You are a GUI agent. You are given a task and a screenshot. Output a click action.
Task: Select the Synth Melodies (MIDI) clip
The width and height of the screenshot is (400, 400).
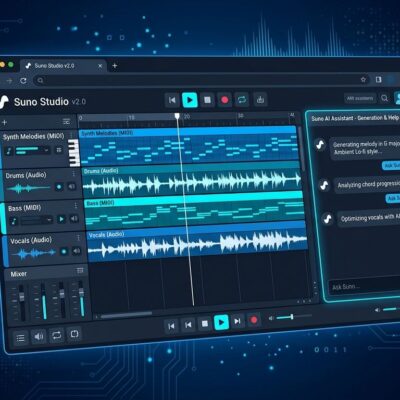(x=189, y=145)
